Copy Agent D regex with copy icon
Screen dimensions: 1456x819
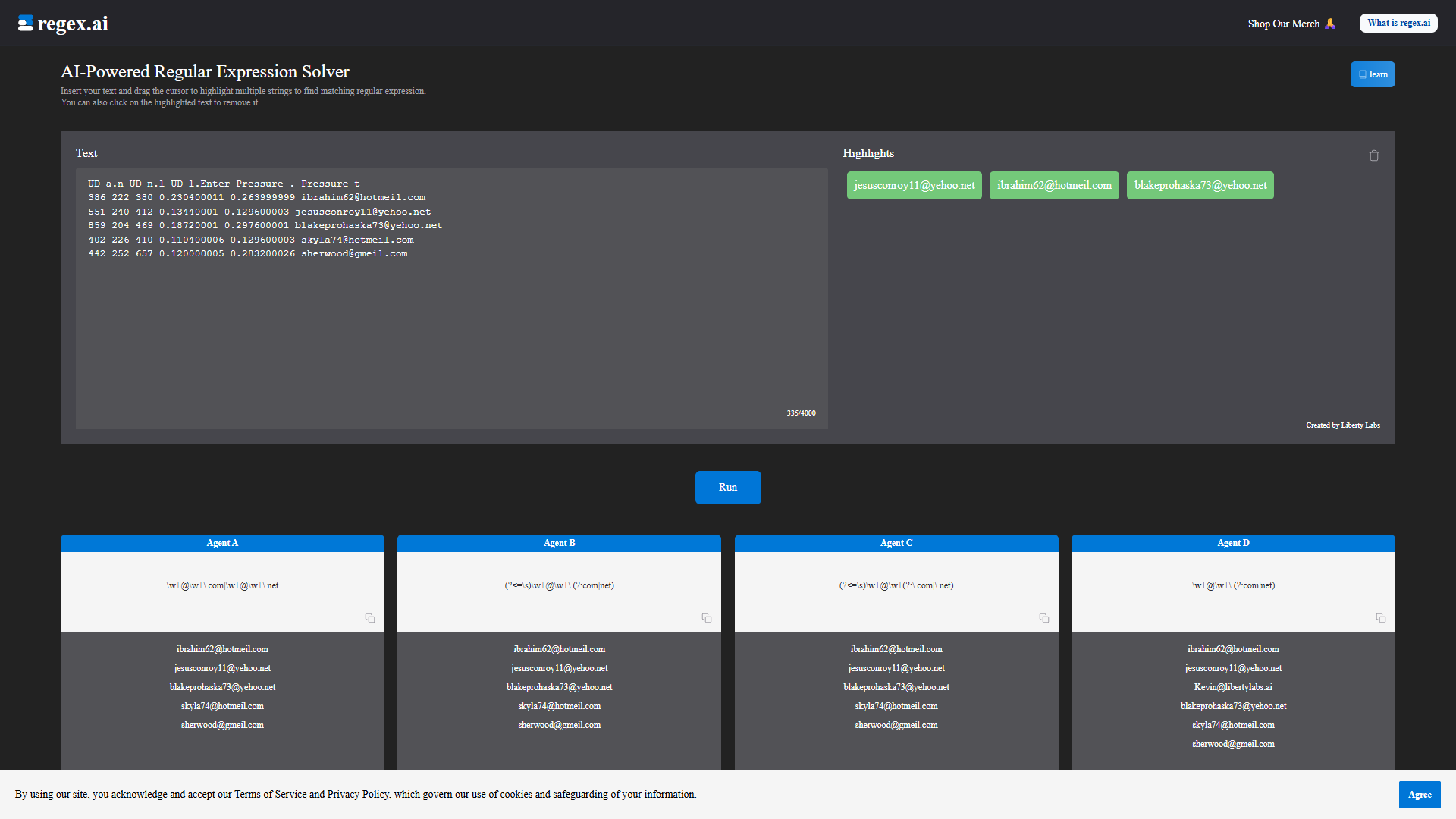click(x=1381, y=618)
